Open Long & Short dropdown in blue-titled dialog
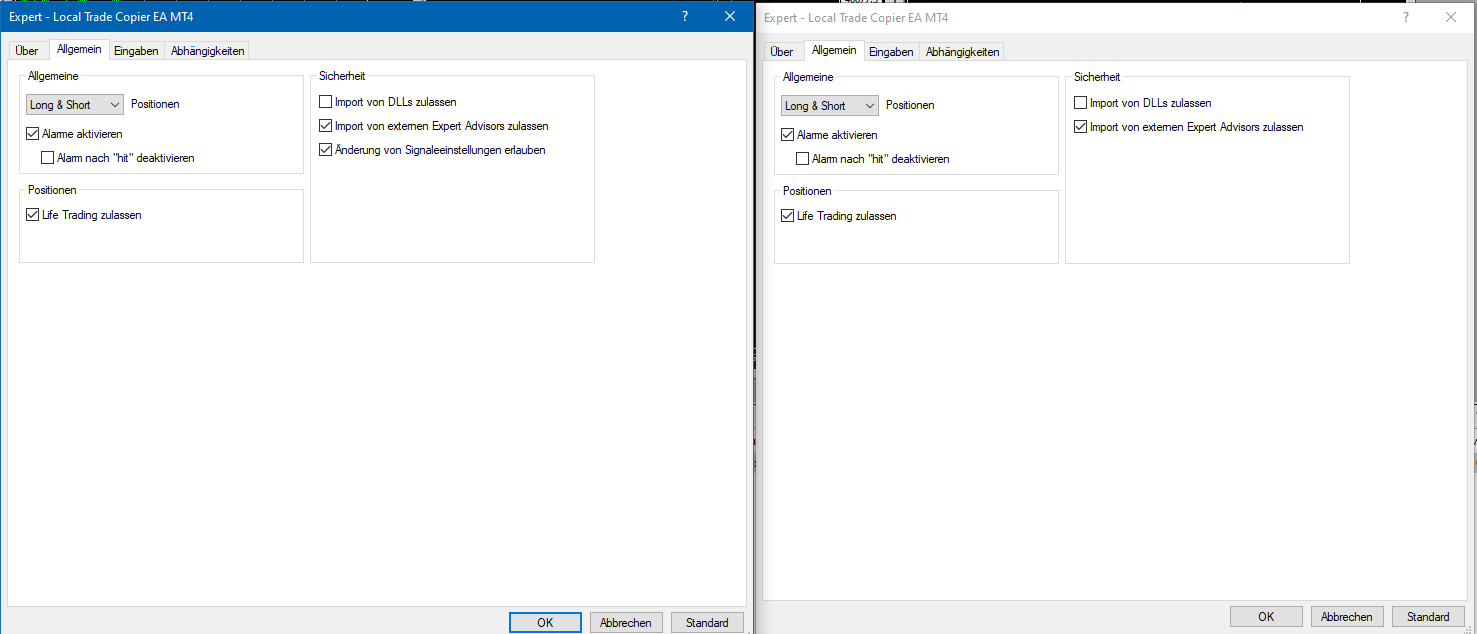 [x=75, y=104]
